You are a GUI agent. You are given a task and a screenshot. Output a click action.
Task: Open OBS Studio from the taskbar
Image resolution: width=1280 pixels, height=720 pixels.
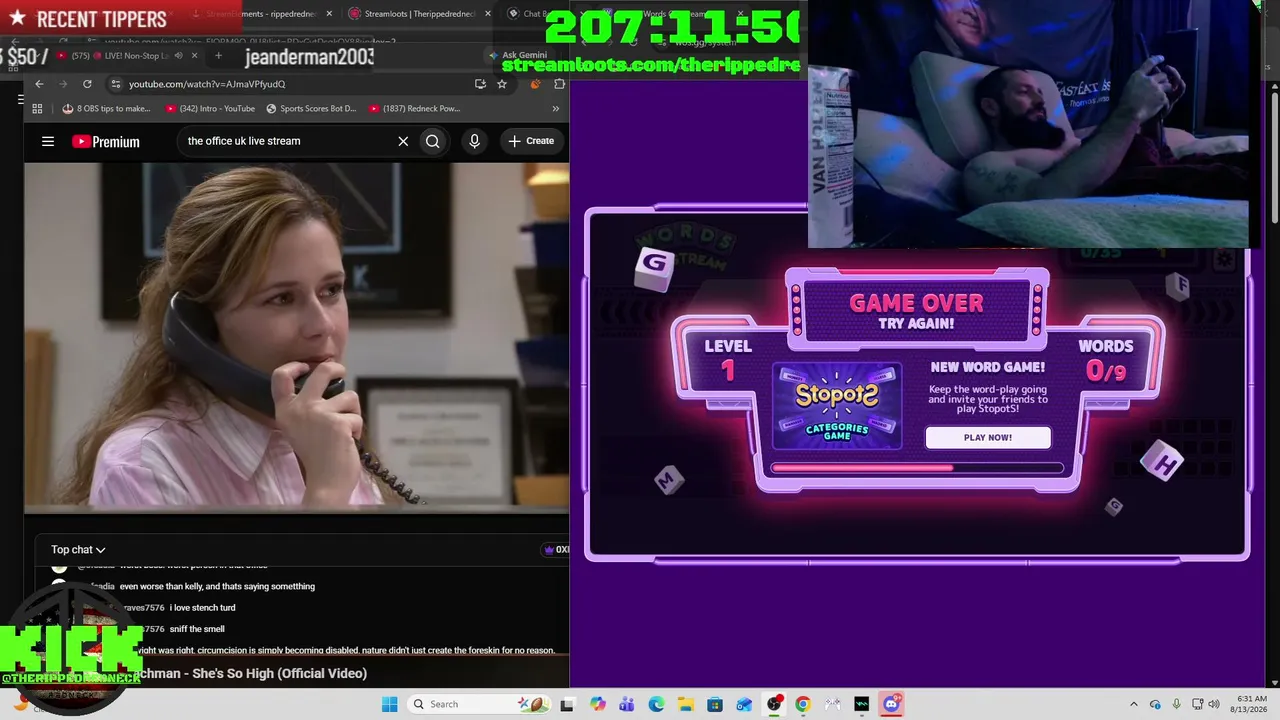[774, 704]
